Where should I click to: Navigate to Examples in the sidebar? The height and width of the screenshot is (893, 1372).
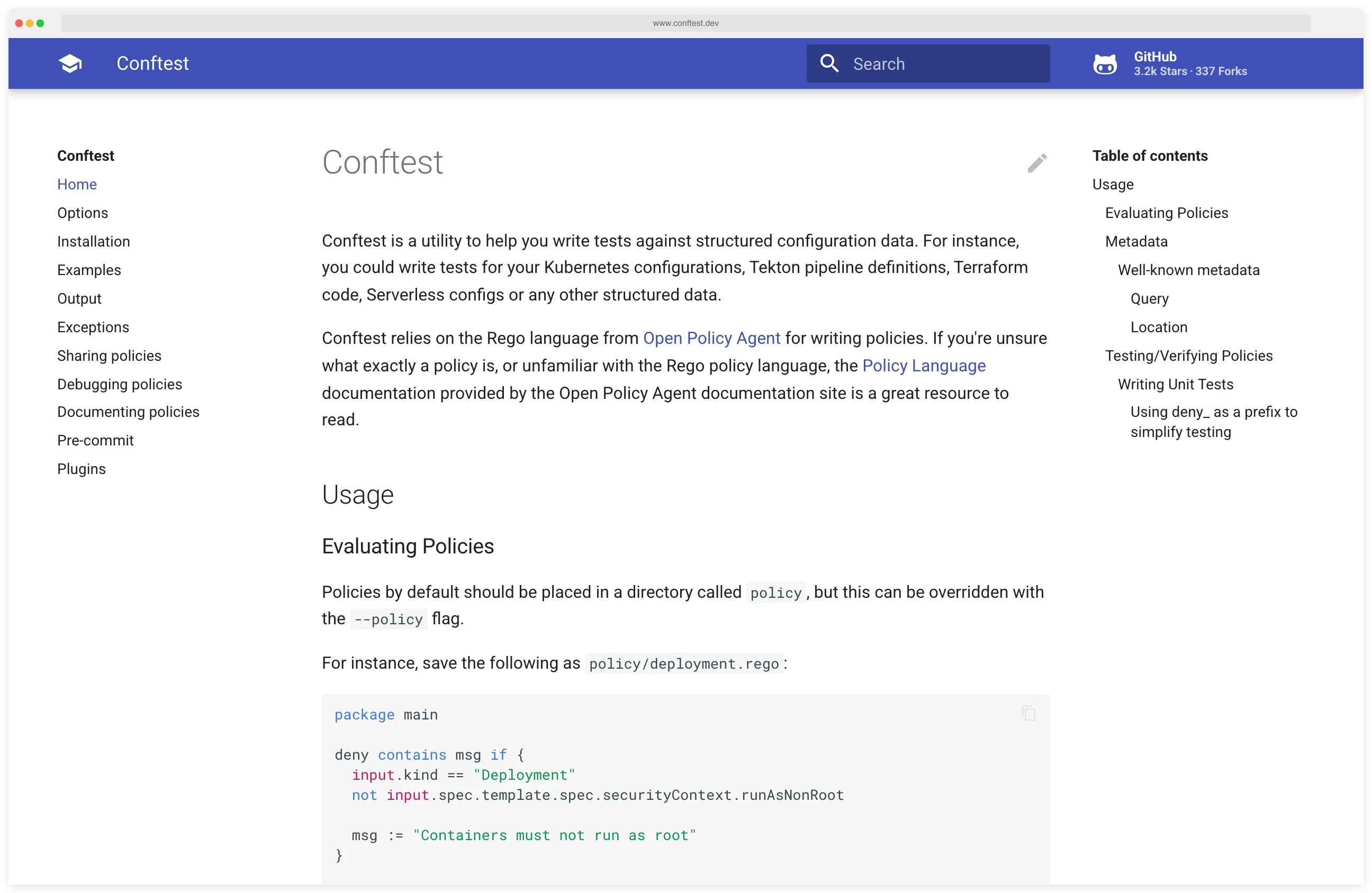[x=89, y=270]
